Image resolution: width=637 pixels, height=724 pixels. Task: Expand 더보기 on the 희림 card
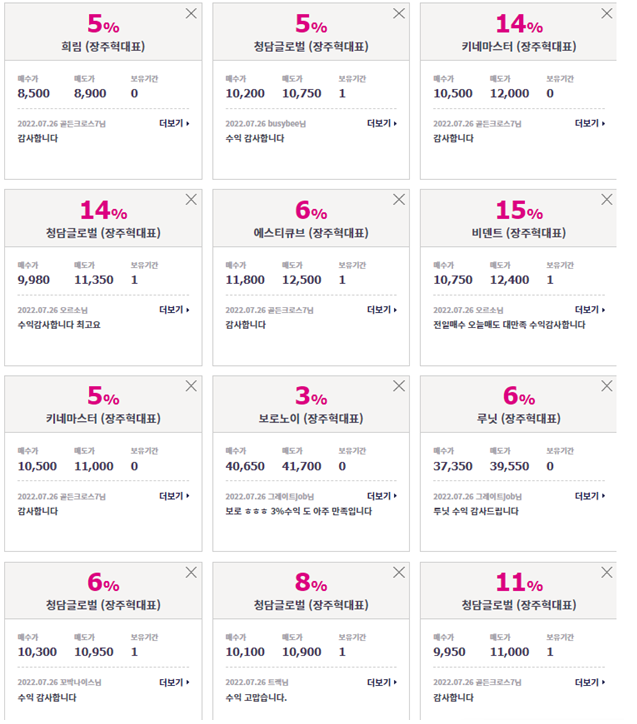[174, 123]
